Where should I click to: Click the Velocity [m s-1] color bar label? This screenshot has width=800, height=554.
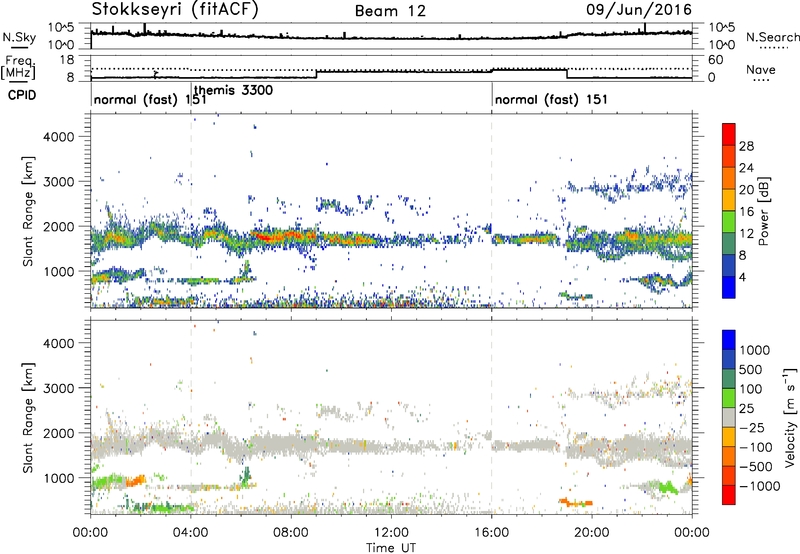pos(790,418)
